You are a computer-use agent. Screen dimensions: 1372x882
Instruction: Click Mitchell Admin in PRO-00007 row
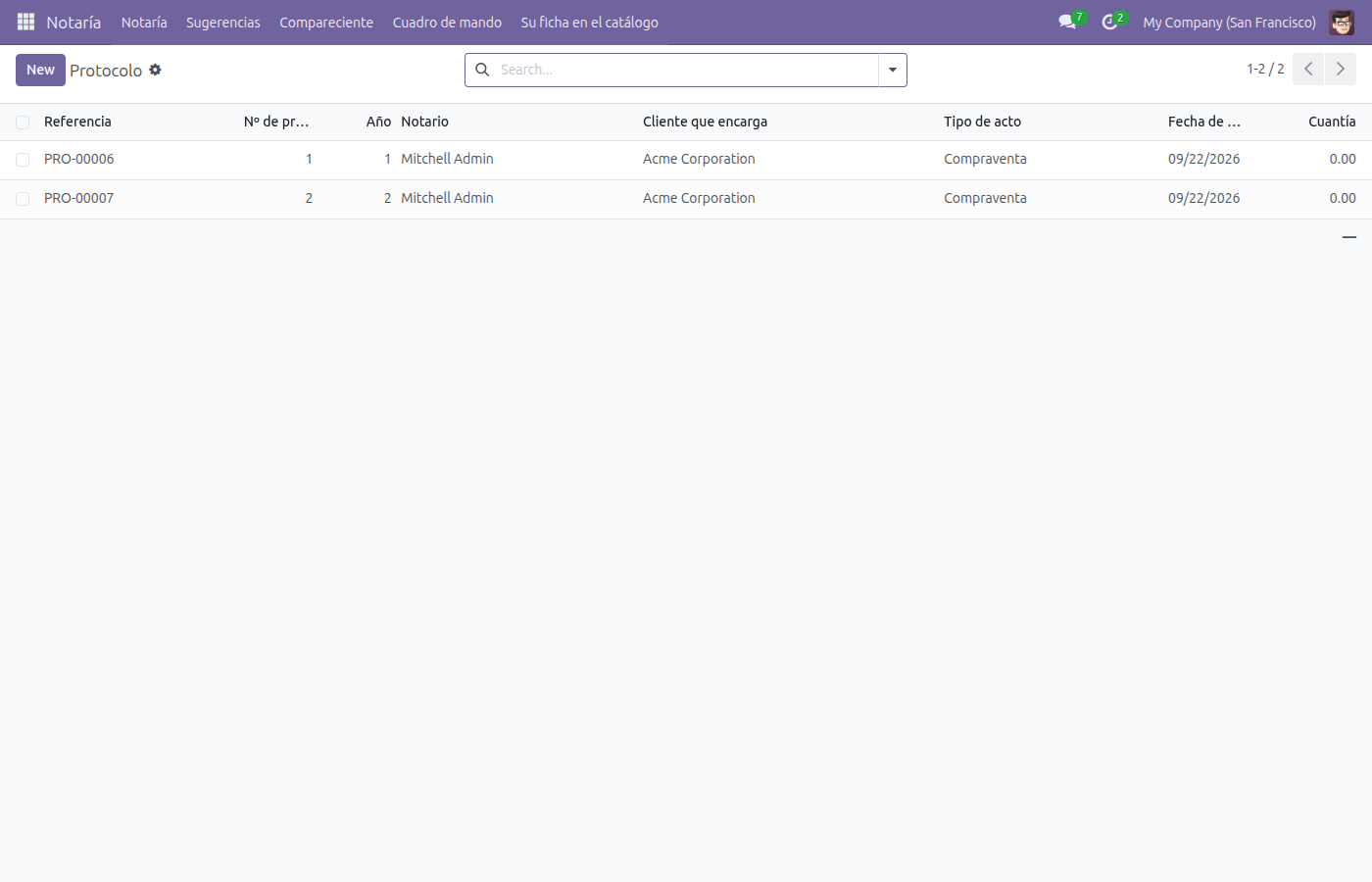447,198
